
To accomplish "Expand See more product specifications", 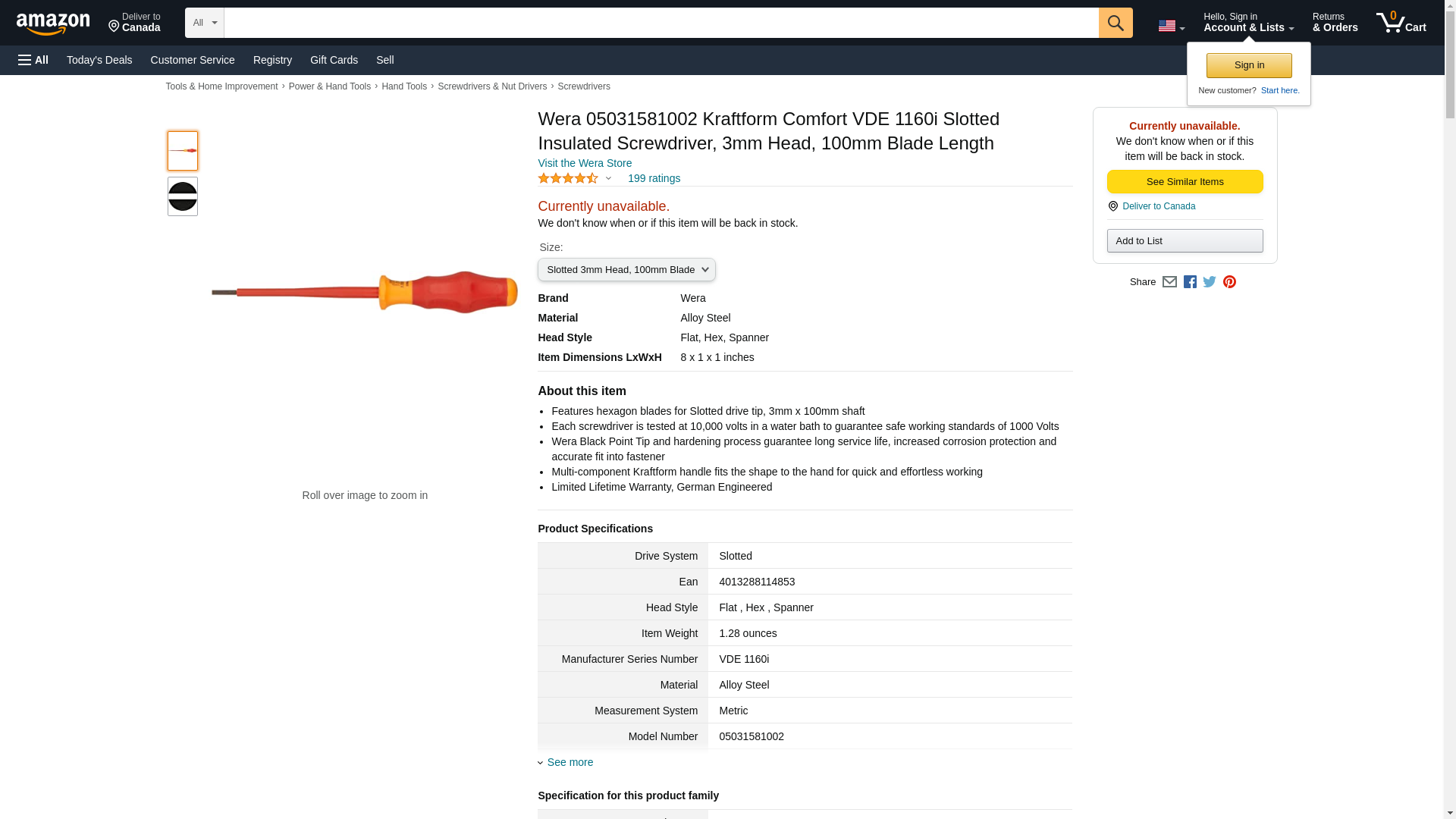I will click(570, 762).
